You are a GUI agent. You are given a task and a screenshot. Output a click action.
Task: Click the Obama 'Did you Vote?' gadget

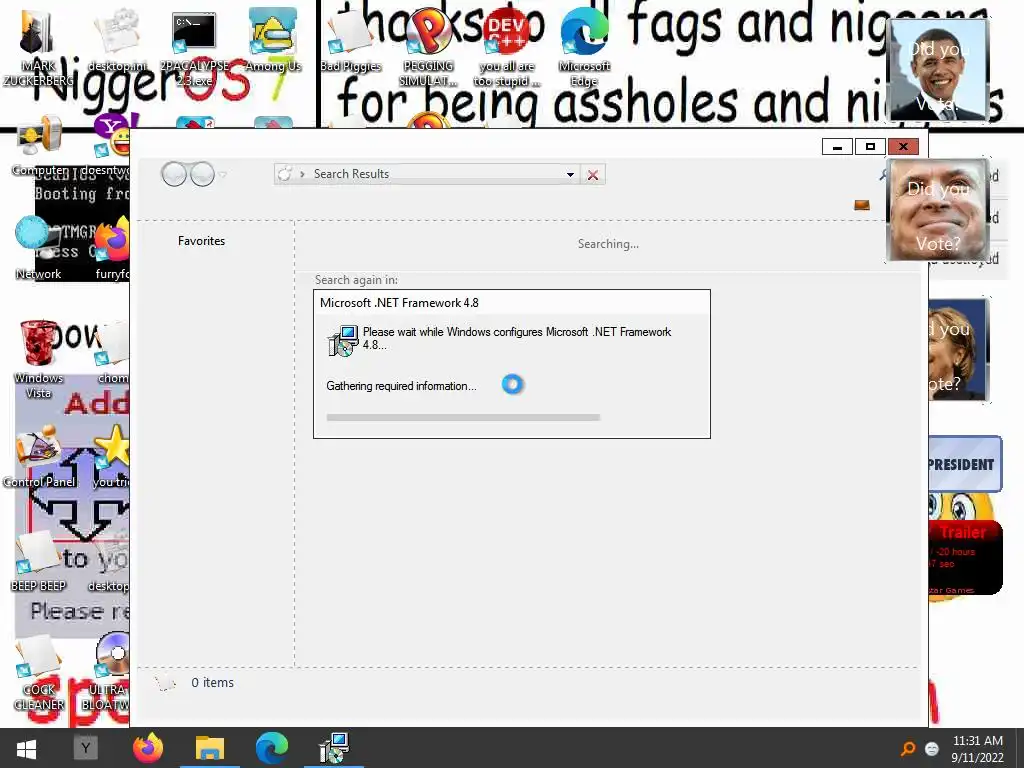(x=939, y=70)
